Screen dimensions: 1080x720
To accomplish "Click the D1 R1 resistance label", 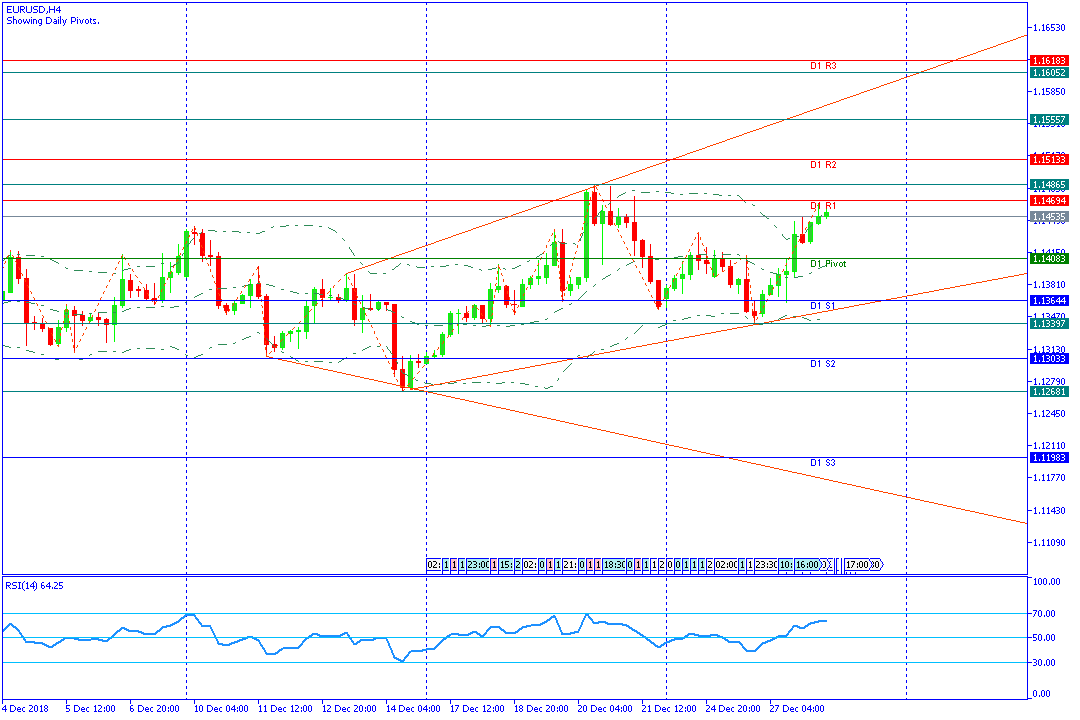I will click(823, 206).
